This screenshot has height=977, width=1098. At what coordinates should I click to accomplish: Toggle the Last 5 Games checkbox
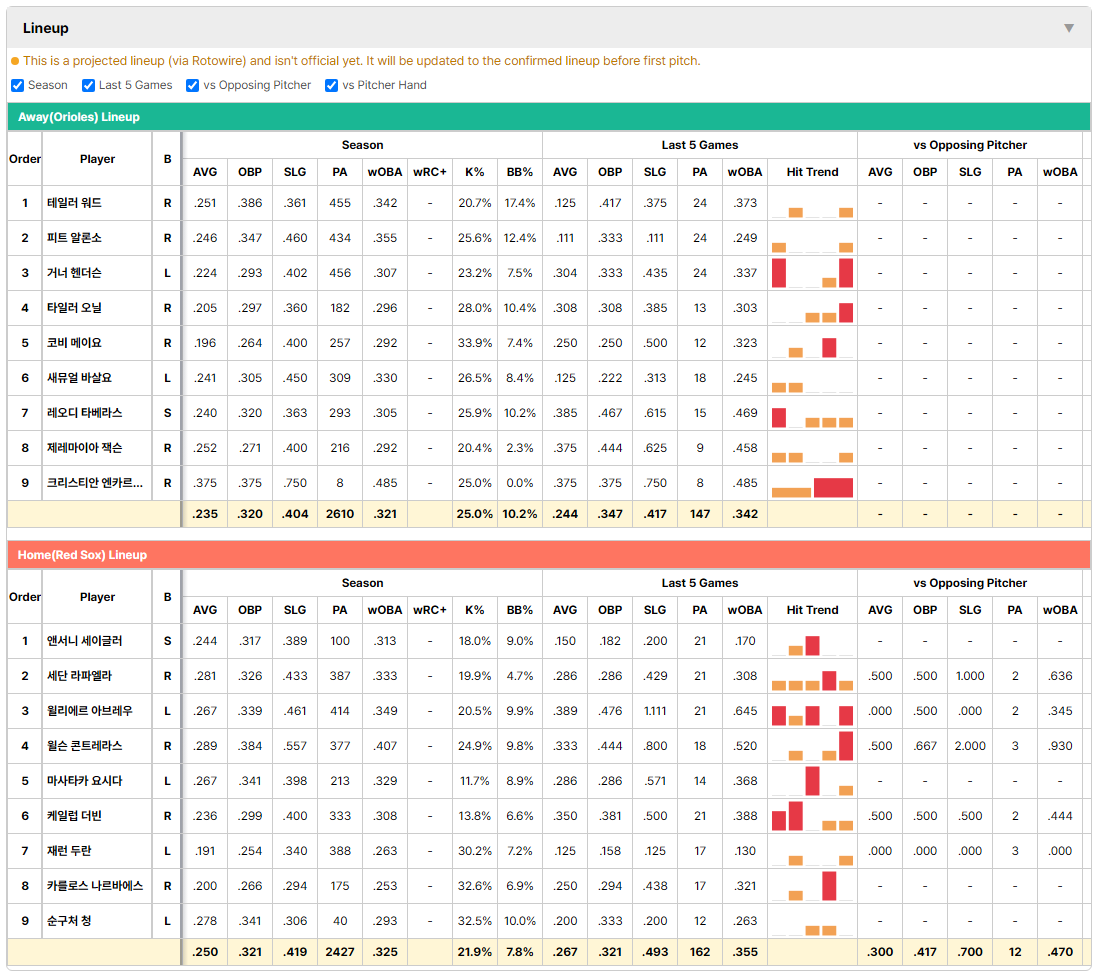click(88, 85)
